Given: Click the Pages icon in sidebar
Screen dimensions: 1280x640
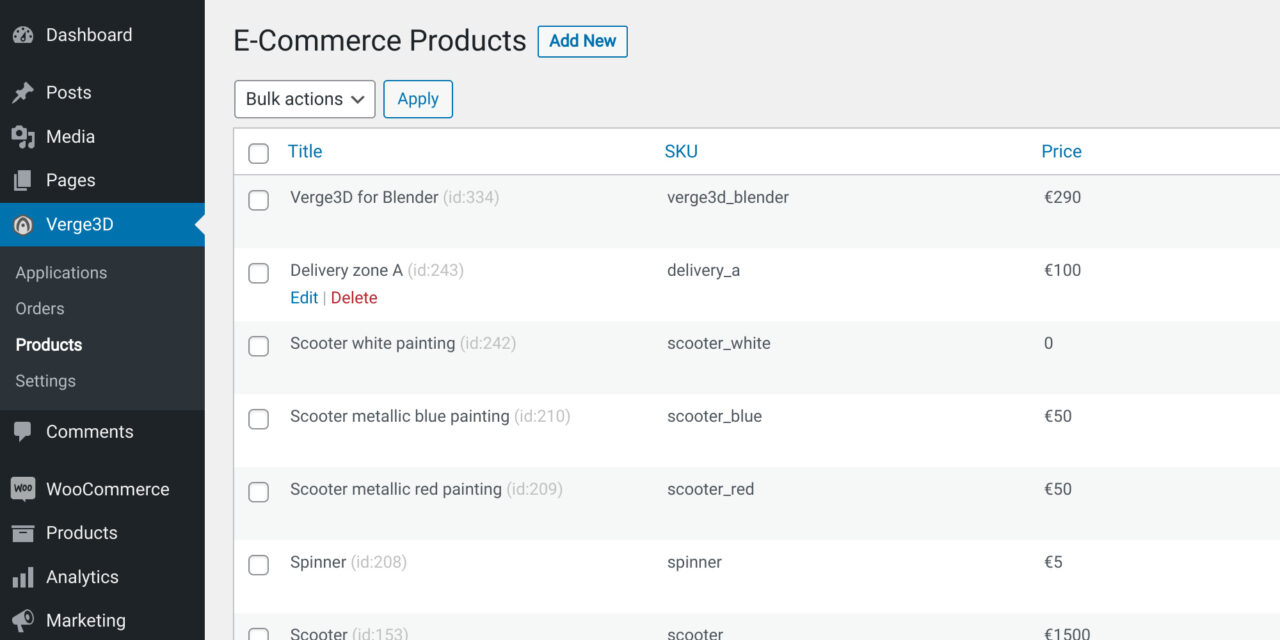Looking at the screenshot, I should (23, 181).
